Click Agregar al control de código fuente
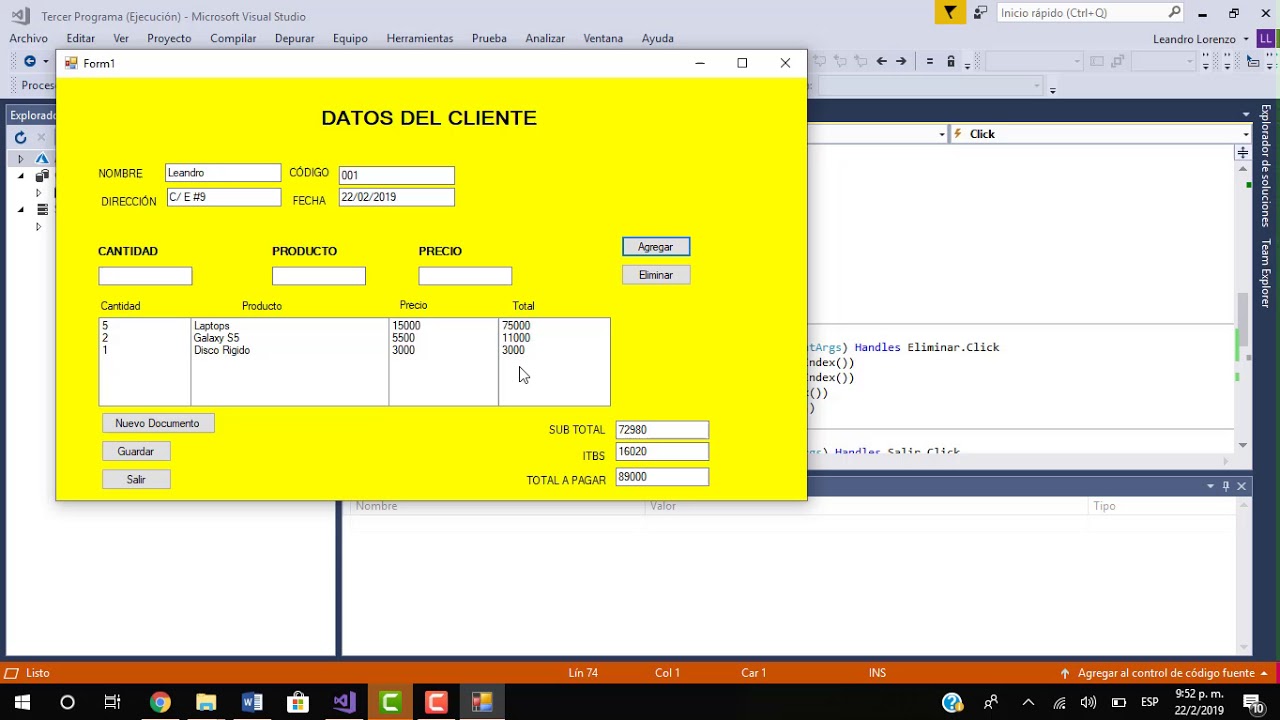 click(x=1166, y=673)
